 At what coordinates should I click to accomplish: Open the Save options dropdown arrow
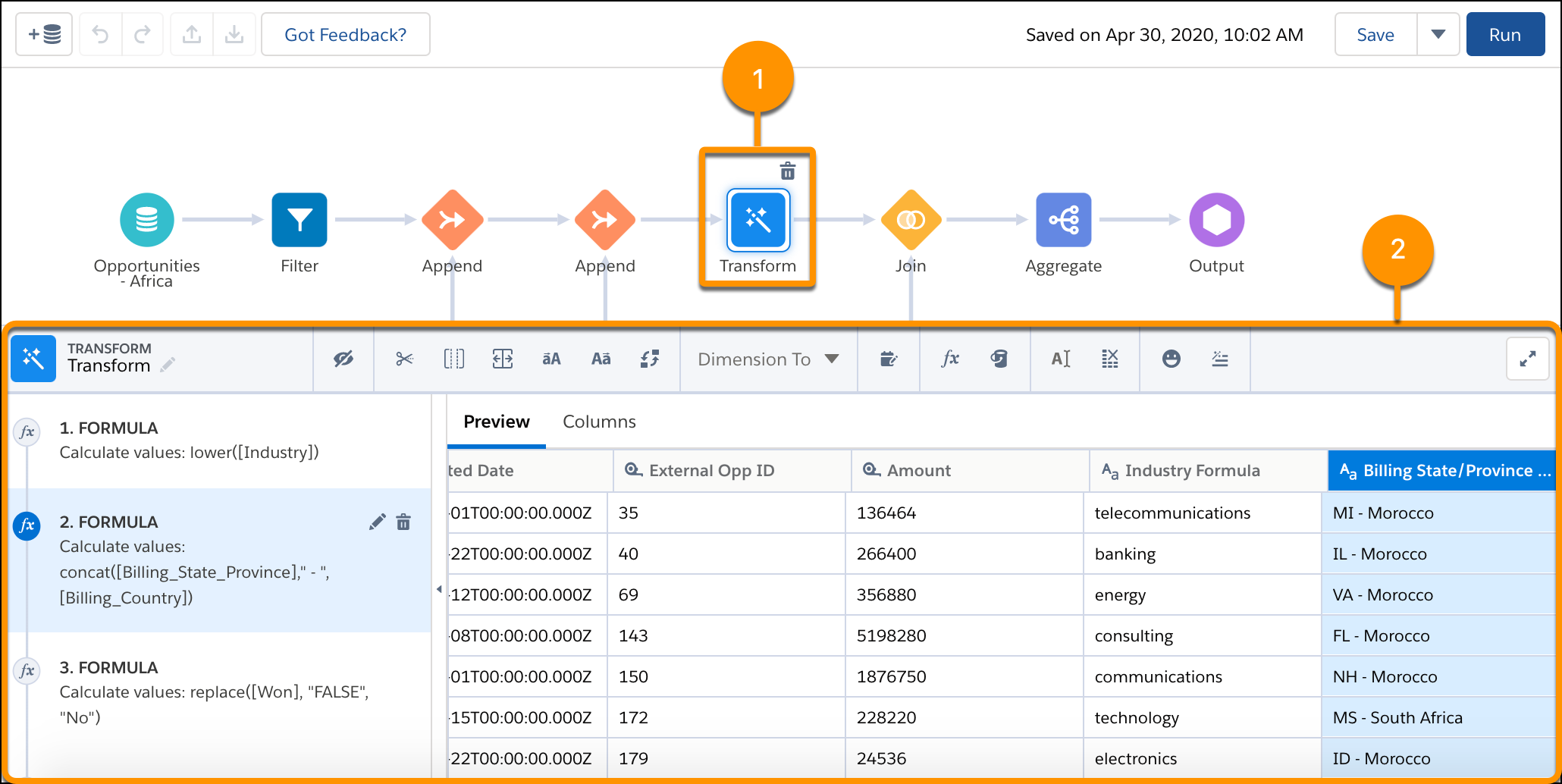point(1438,35)
